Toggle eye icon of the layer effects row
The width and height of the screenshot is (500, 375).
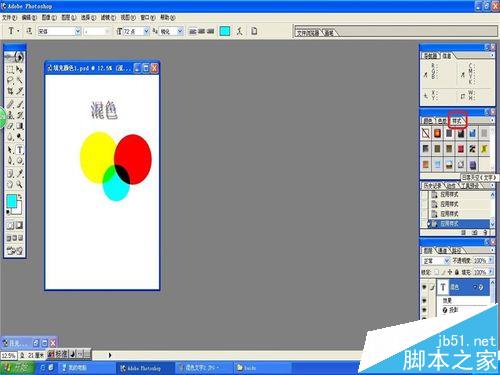pyautogui.click(x=424, y=301)
